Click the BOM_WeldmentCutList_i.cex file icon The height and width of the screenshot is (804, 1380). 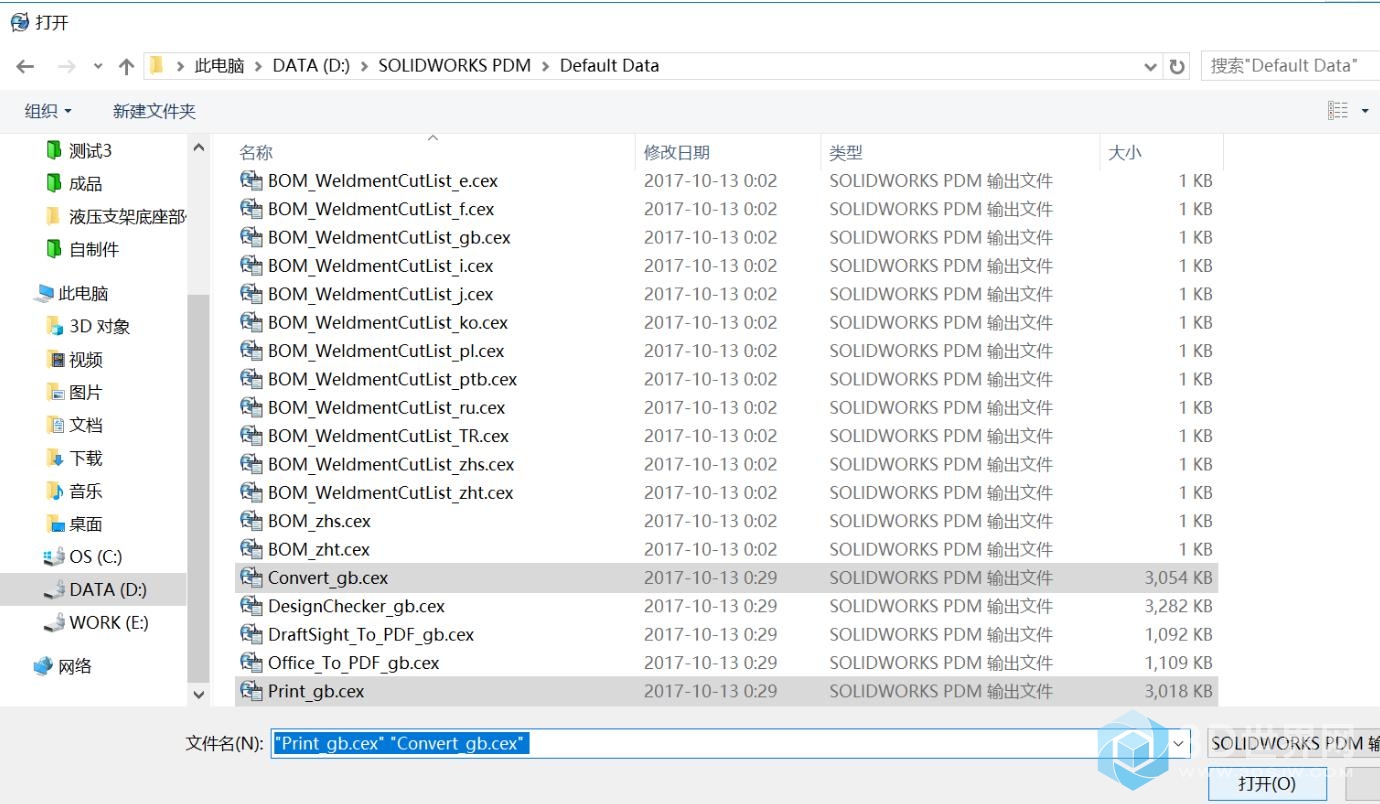click(x=251, y=266)
